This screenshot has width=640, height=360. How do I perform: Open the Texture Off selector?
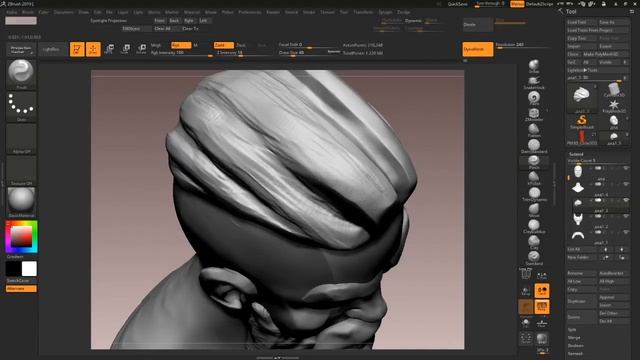21,171
